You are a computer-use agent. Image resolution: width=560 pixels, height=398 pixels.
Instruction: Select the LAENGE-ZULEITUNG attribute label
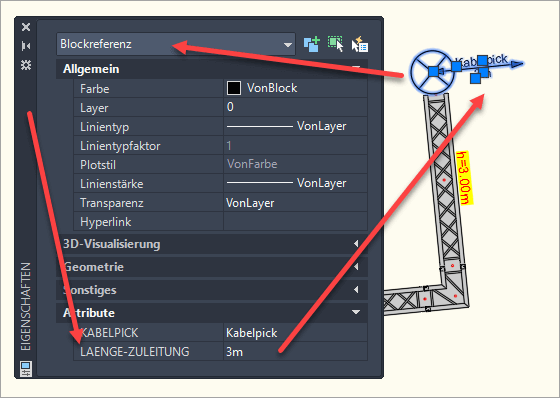[x=135, y=352]
